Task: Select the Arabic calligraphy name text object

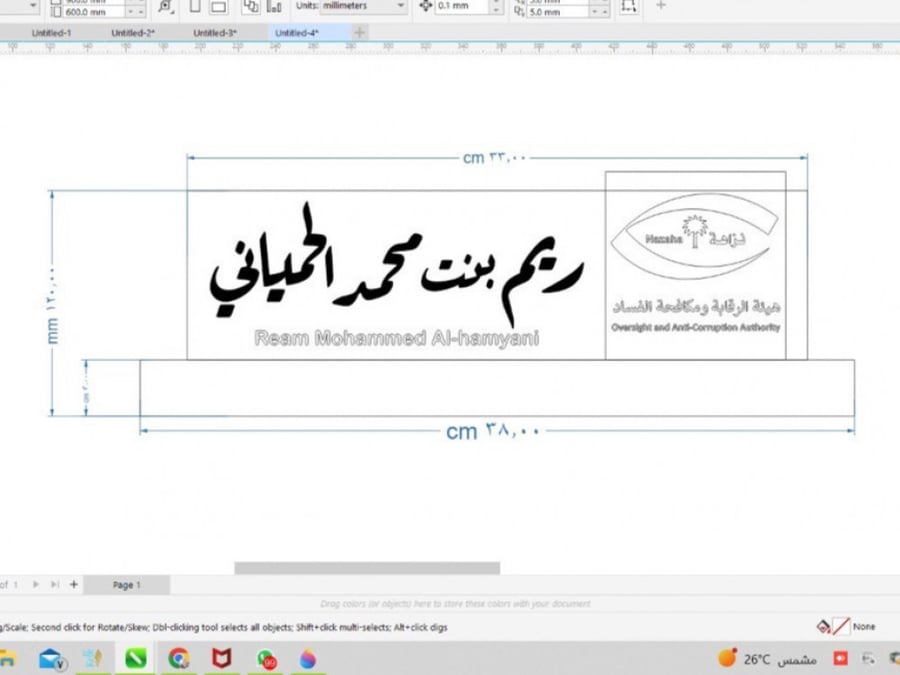Action: (396, 263)
